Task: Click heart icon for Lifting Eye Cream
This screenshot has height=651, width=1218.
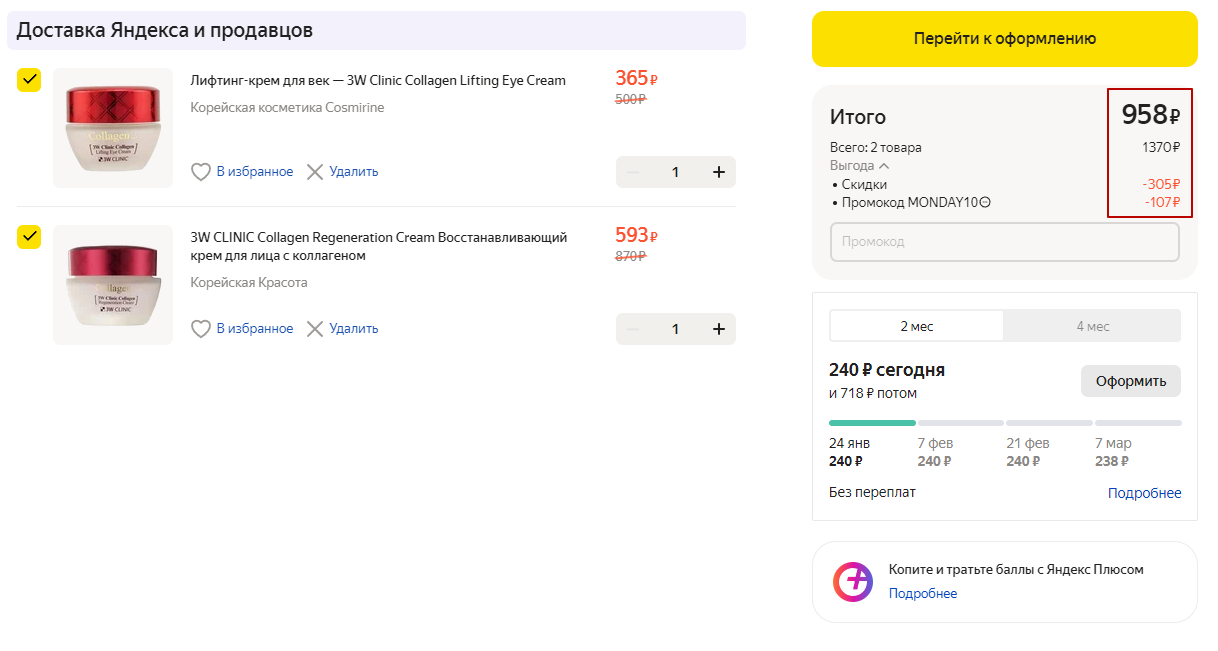Action: point(201,172)
